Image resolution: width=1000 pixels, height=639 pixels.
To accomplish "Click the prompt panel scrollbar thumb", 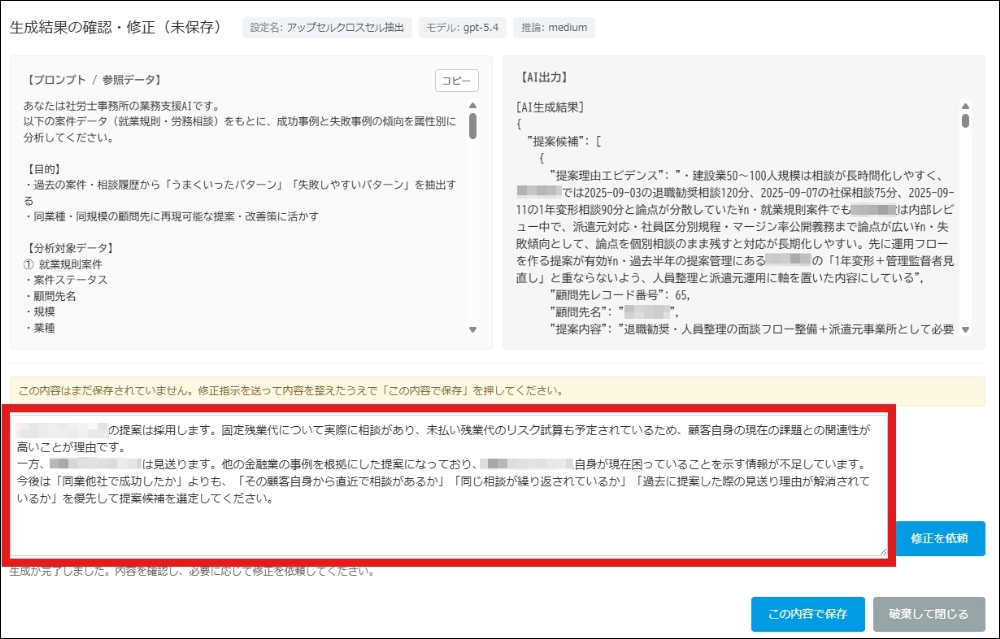I will point(473,126).
